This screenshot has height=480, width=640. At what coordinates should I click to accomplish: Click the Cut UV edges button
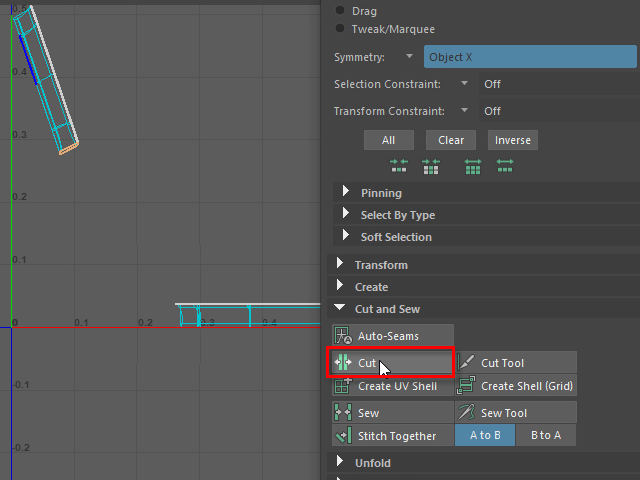point(392,362)
